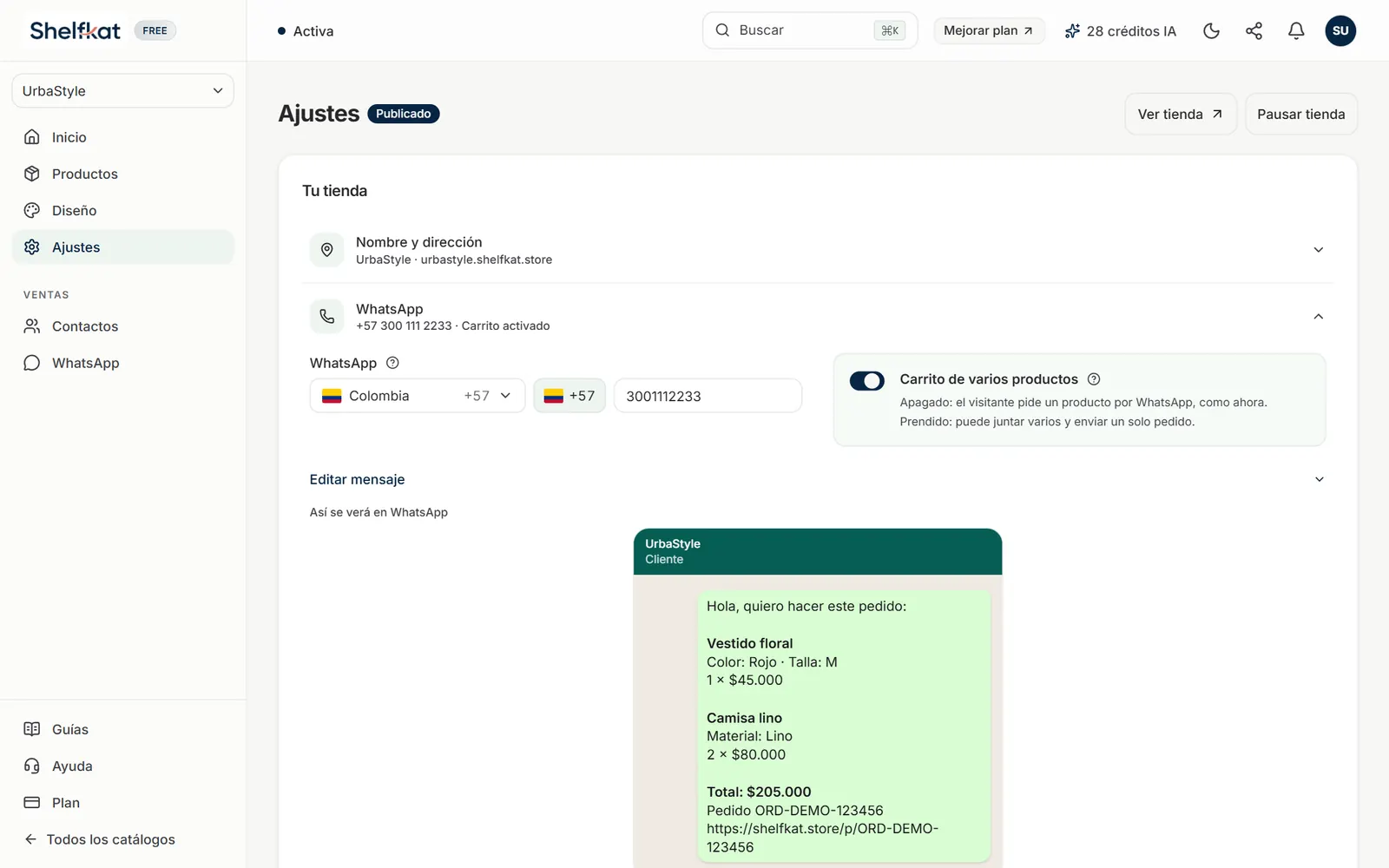Viewport: 1389px width, 868px height.
Task: Expand the Editar mensaje section
Action: (x=817, y=479)
